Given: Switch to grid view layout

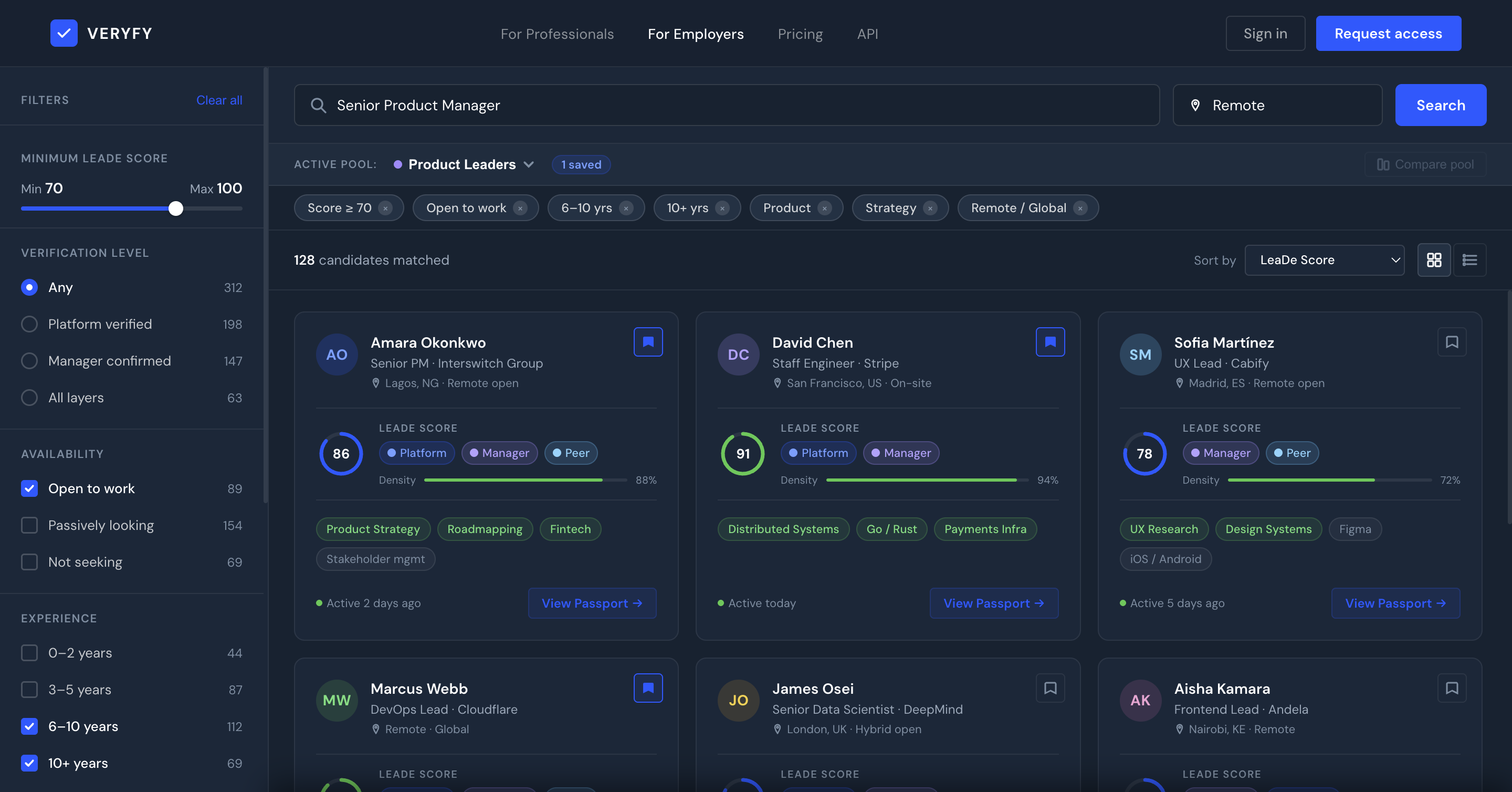Looking at the screenshot, I should click(x=1434, y=260).
